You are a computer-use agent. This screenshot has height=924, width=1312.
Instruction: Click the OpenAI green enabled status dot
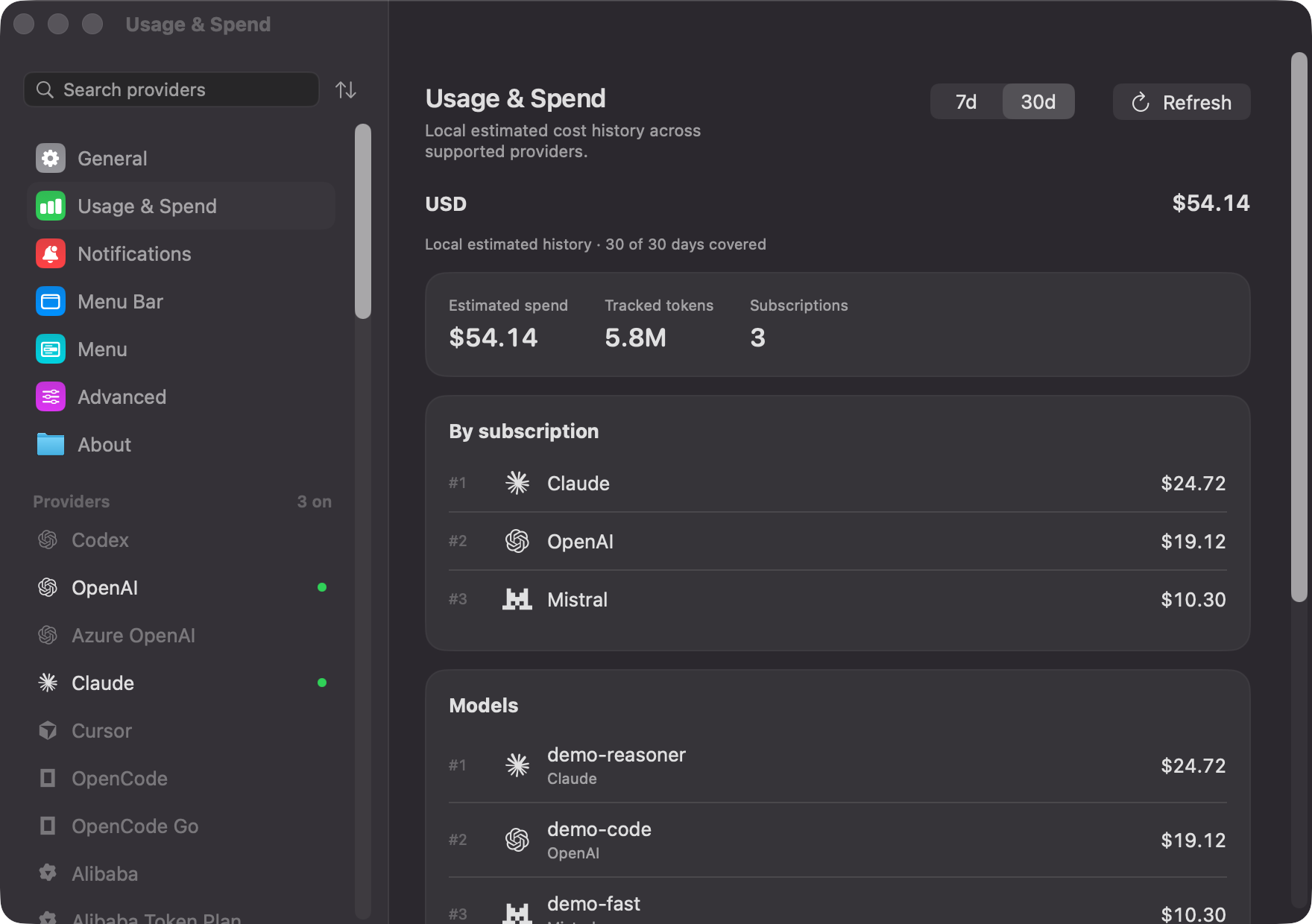coord(322,587)
